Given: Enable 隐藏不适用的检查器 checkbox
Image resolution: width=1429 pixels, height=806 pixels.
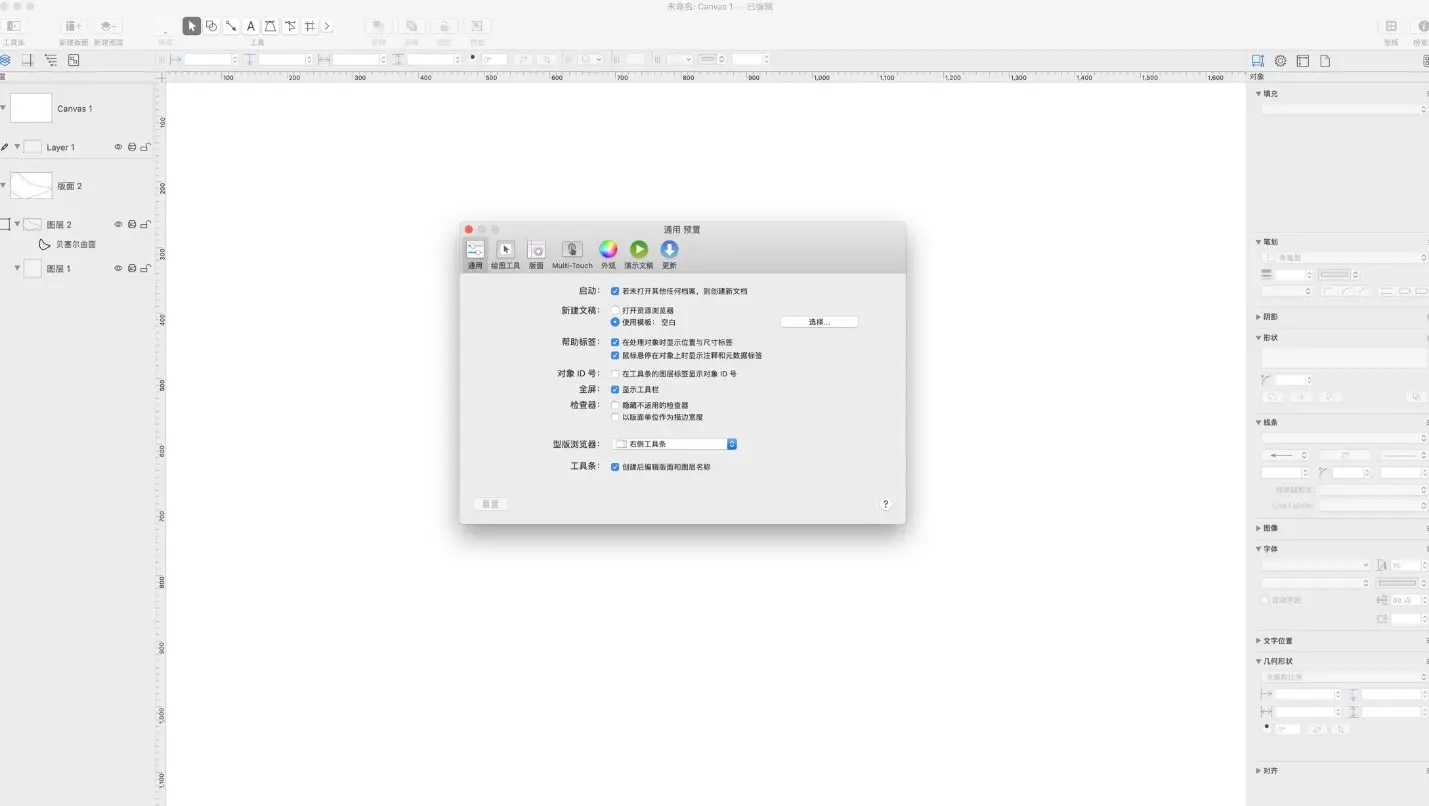Looking at the screenshot, I should 615,405.
